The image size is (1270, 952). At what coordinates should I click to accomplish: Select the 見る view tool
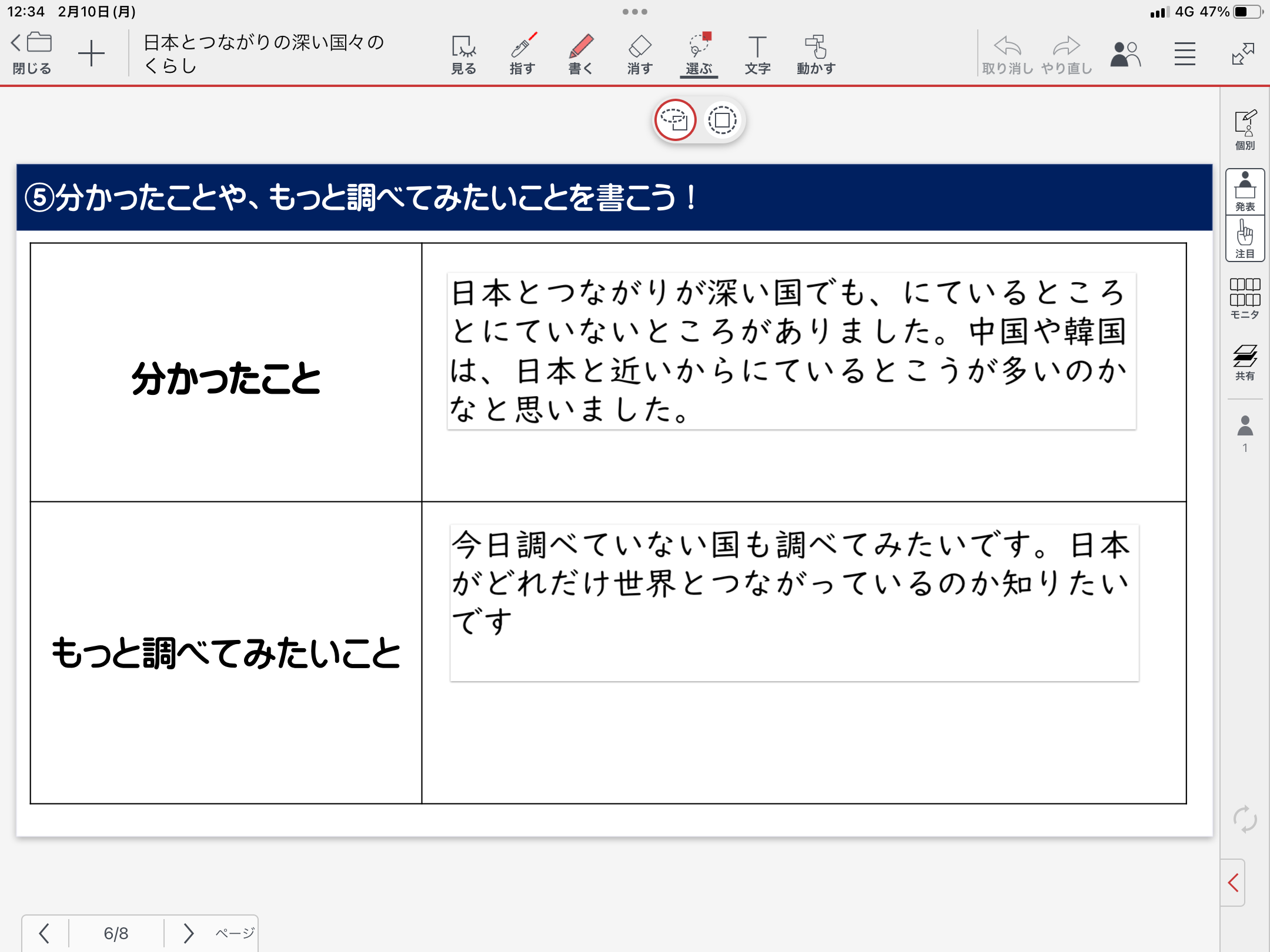(x=463, y=54)
